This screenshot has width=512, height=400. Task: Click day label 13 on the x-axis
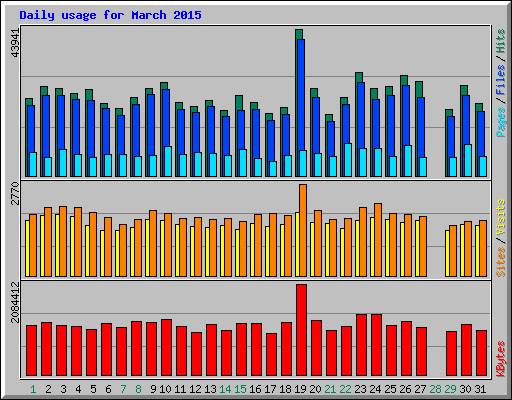[210, 389]
